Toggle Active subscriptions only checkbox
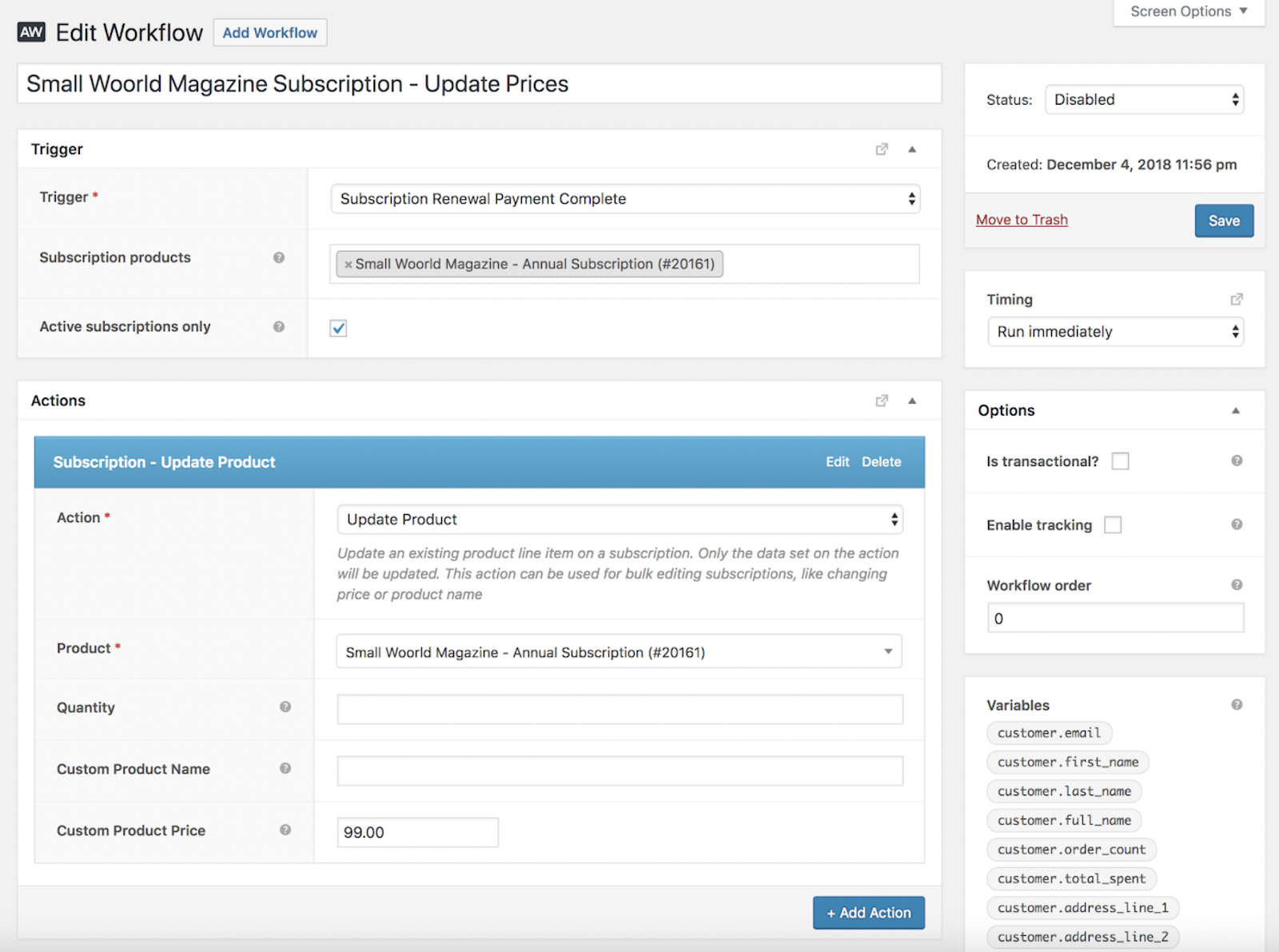Viewport: 1279px width, 952px height. point(338,328)
